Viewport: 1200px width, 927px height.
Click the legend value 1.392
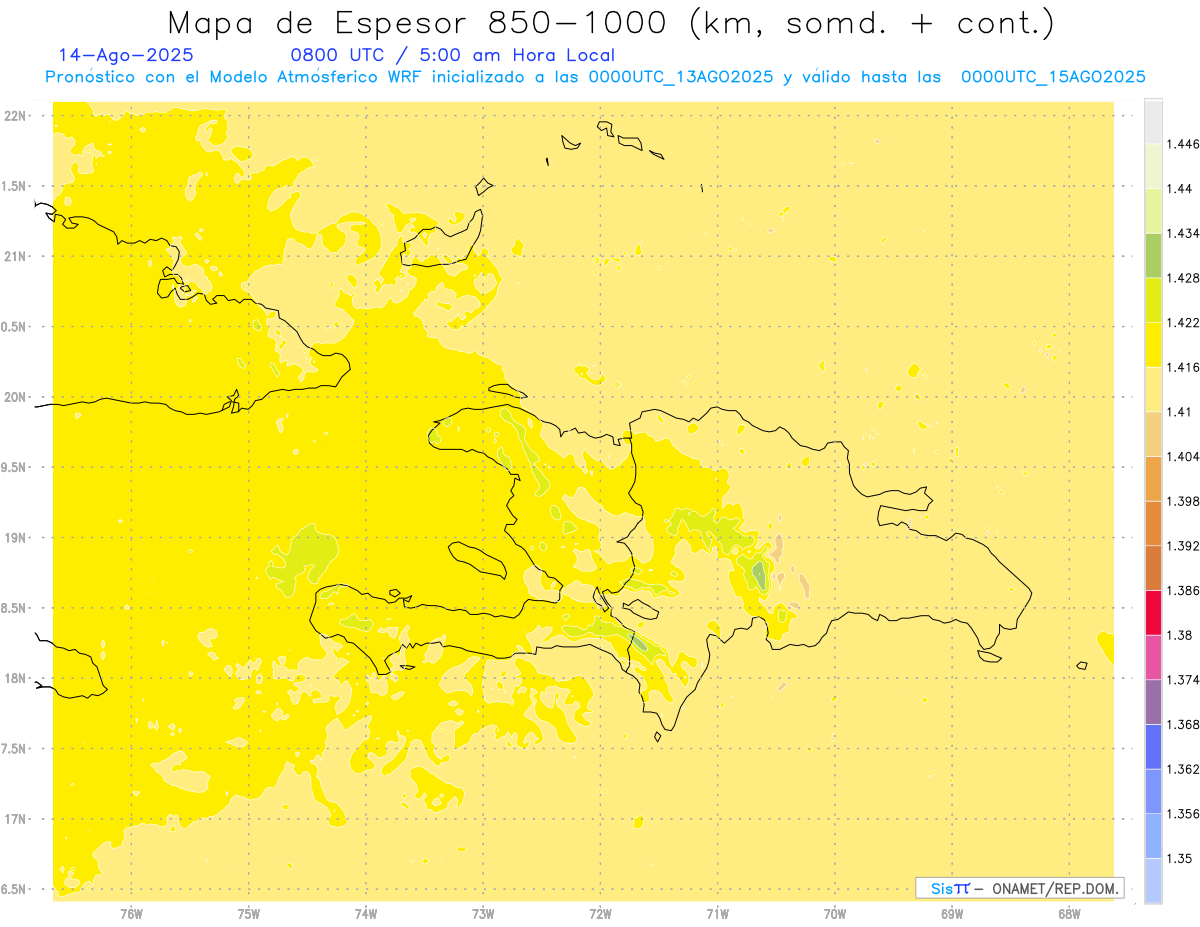(x=1185, y=546)
